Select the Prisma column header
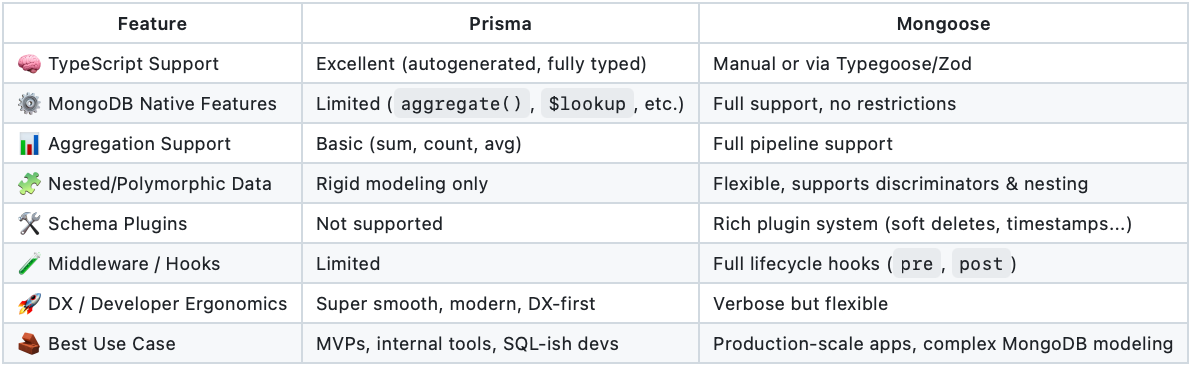1192x366 pixels. click(x=500, y=24)
